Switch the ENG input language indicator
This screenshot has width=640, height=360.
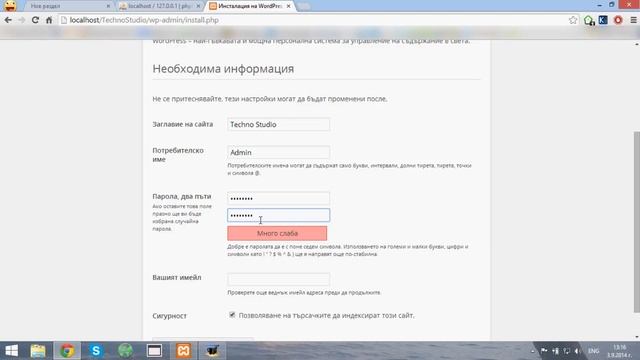(593, 351)
